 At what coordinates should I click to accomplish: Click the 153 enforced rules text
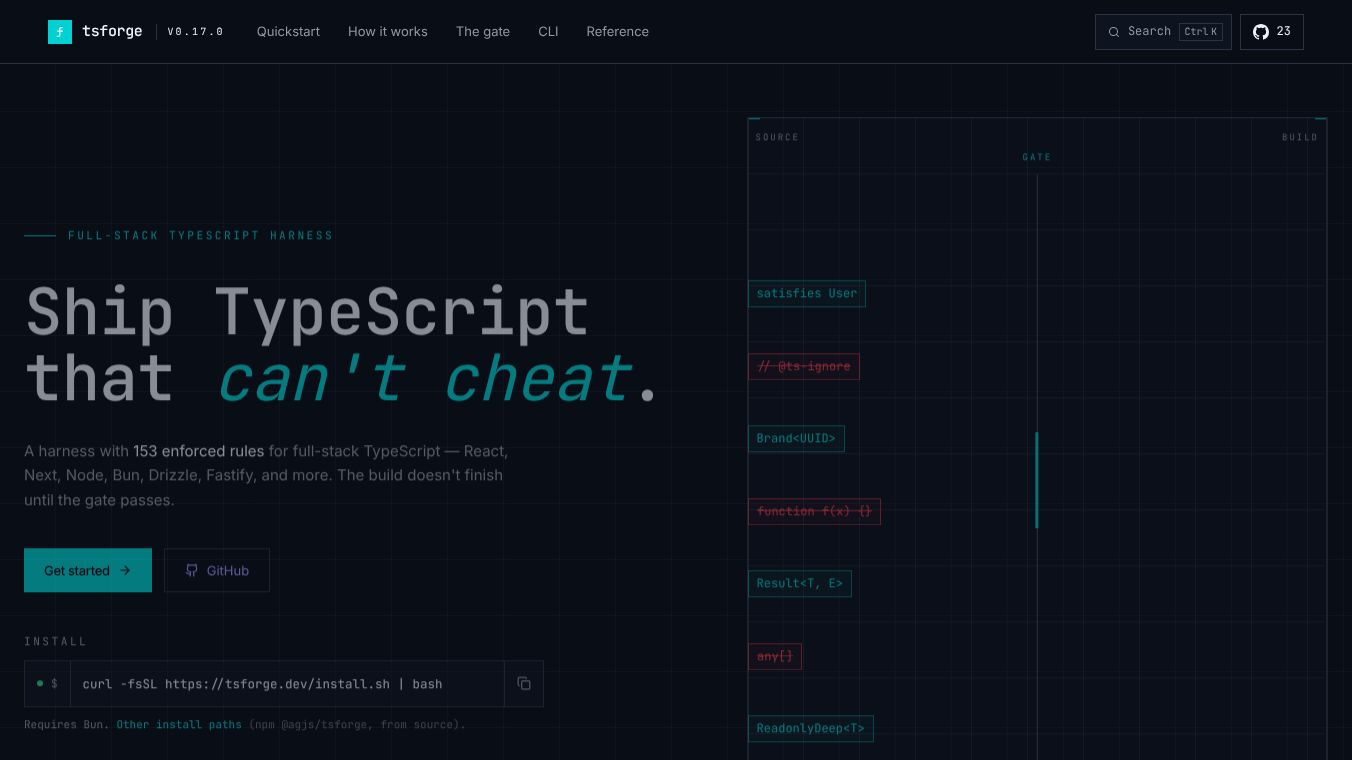[x=198, y=451]
